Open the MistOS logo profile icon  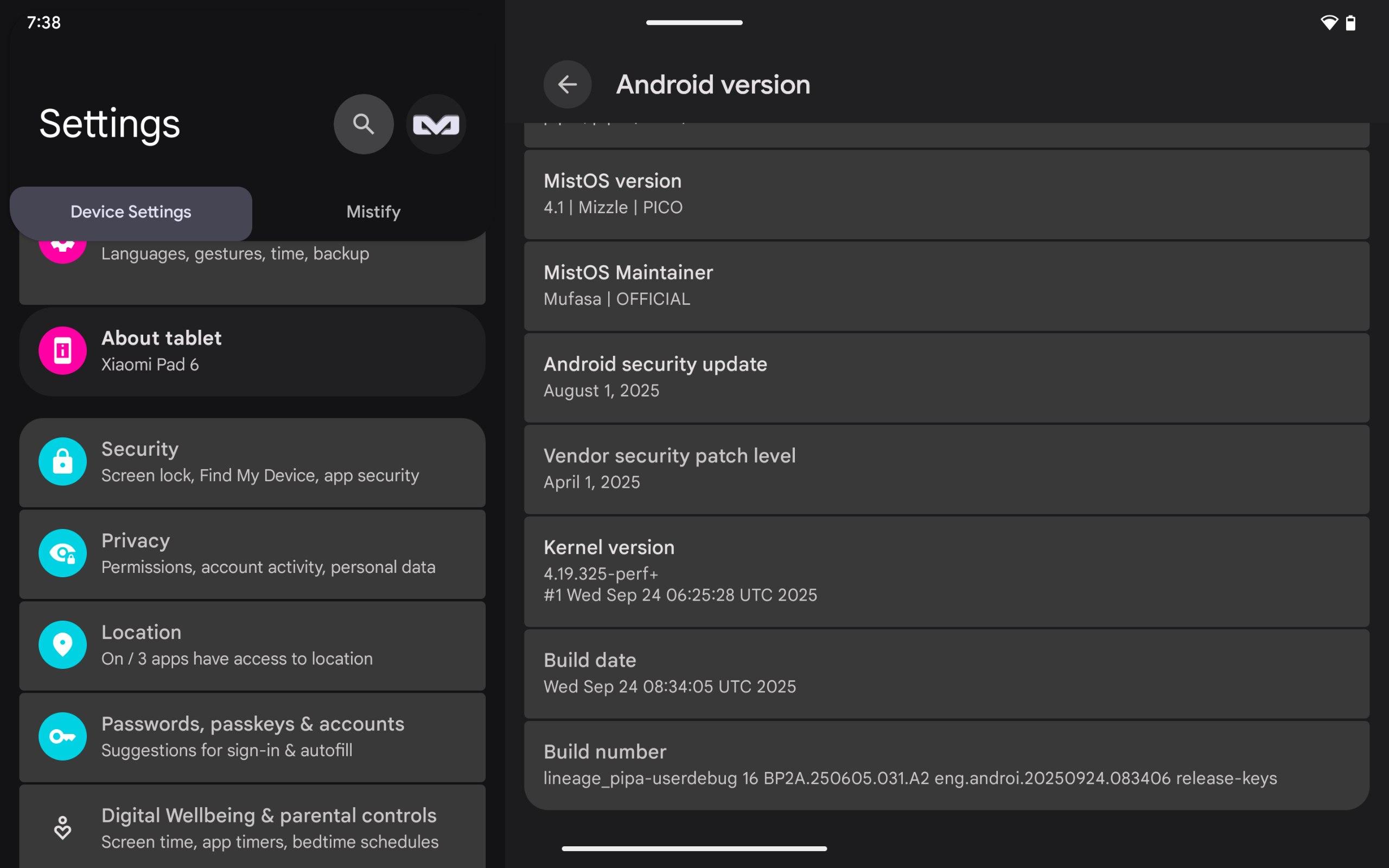[x=436, y=124]
